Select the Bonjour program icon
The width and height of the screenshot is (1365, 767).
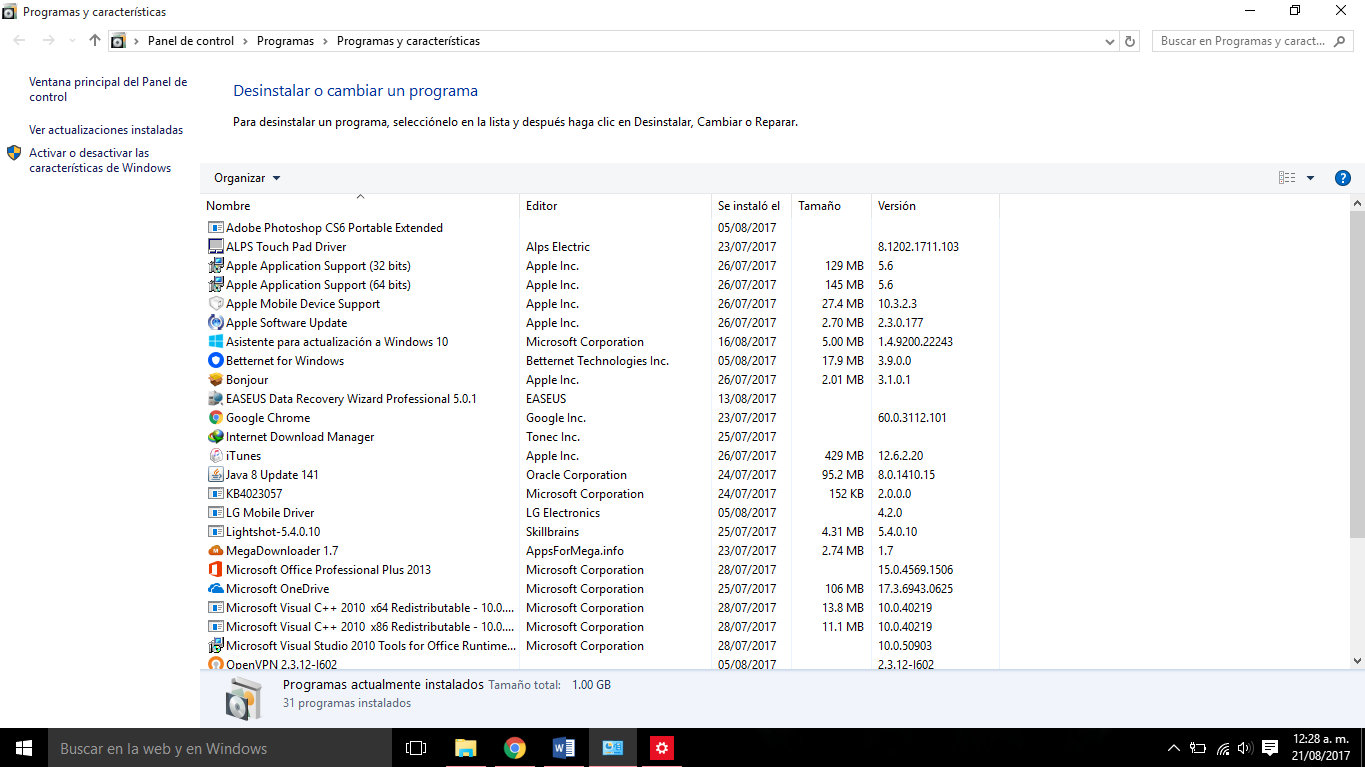216,380
